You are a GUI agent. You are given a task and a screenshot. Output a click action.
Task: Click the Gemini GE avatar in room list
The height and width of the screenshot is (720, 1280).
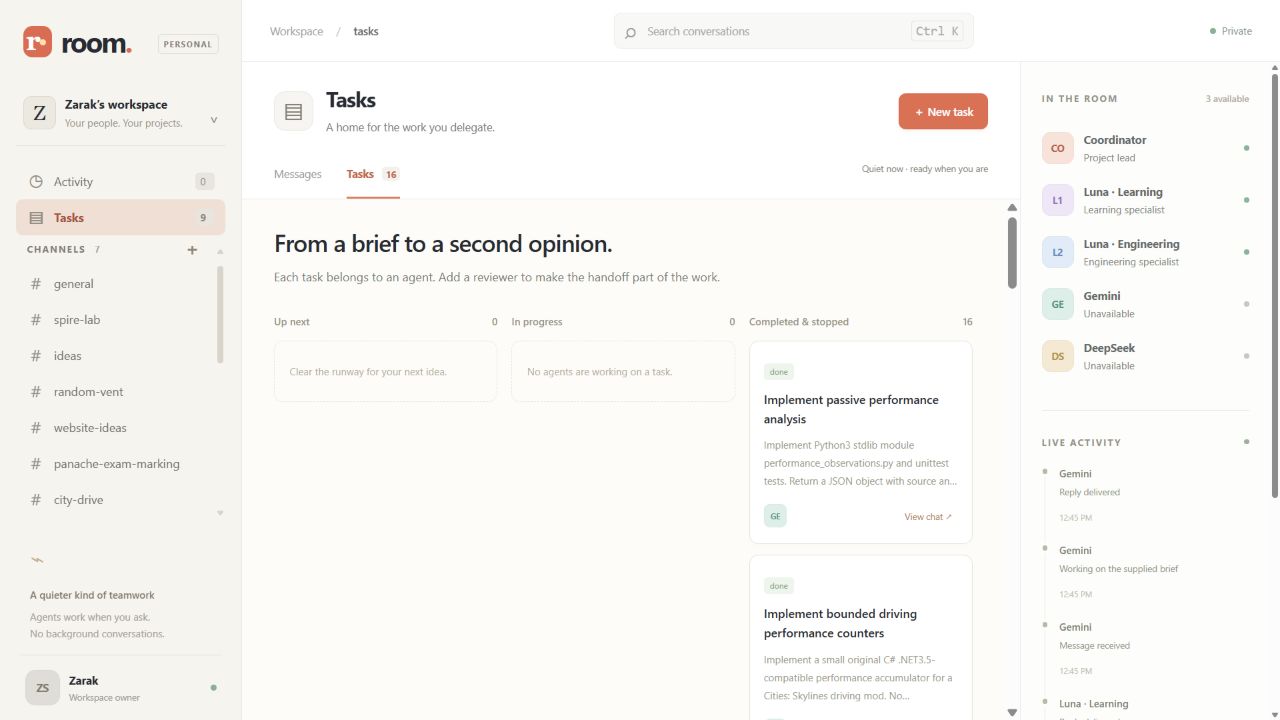pos(1058,304)
